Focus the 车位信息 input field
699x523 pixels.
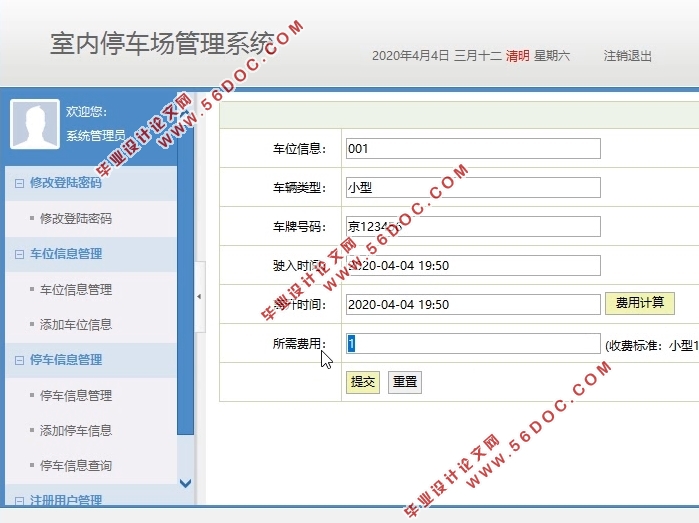coord(473,148)
